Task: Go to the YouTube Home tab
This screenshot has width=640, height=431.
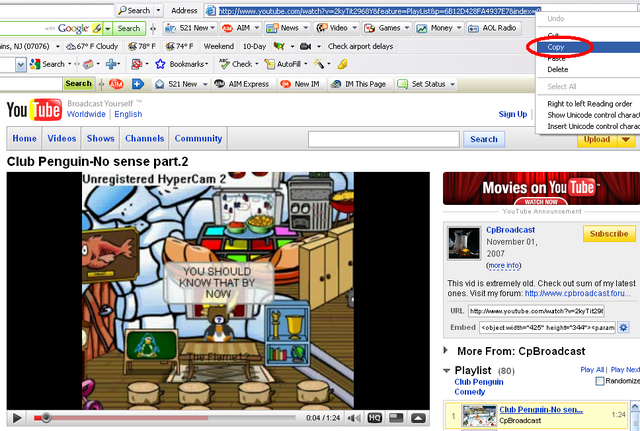Action: 24,139
